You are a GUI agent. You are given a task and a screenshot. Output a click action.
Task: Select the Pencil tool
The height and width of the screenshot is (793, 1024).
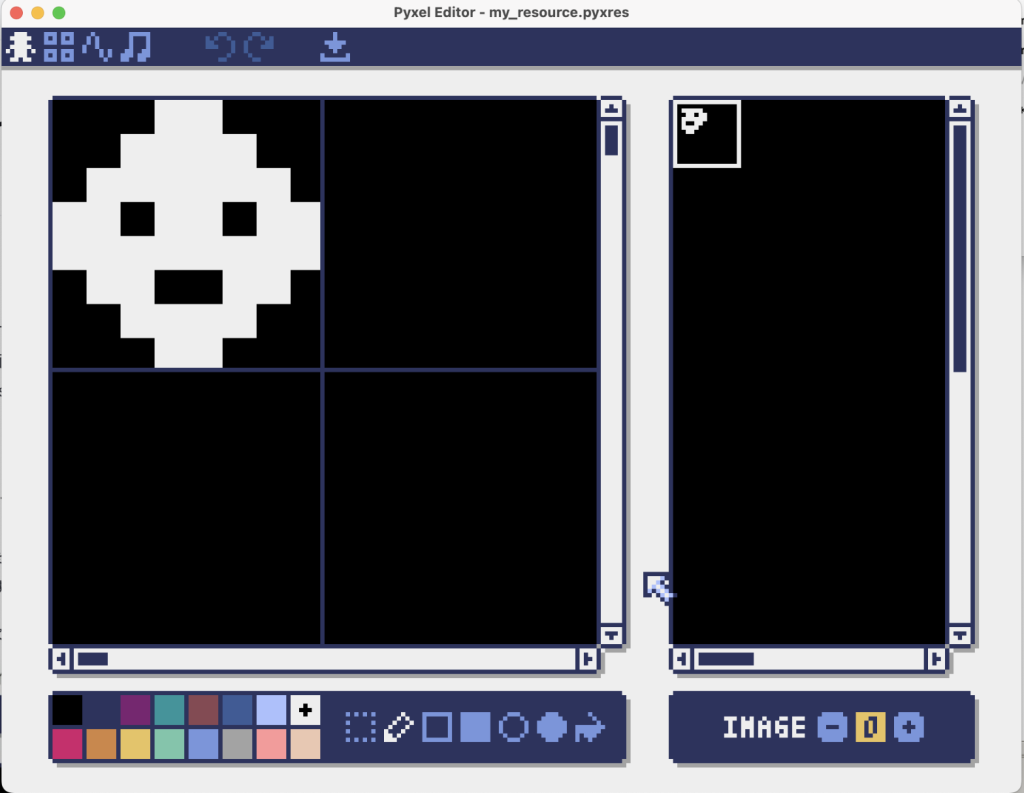click(x=398, y=727)
